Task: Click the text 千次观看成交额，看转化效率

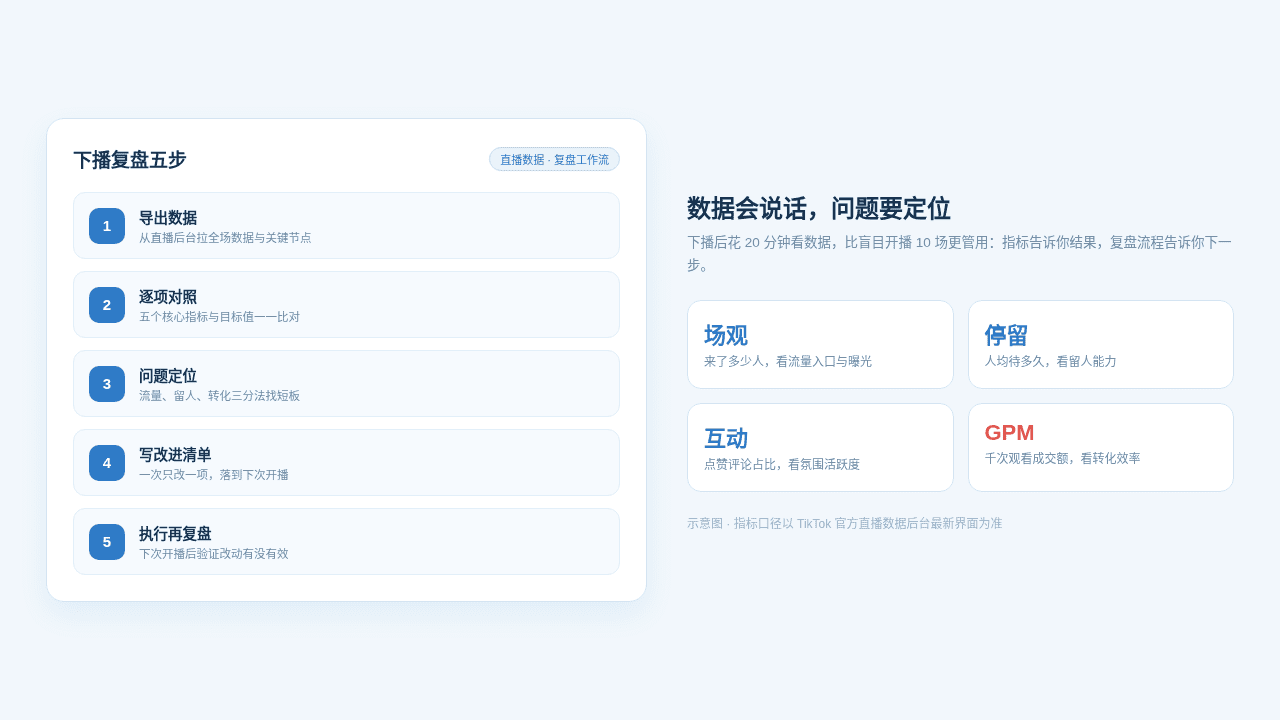Action: tap(1062, 458)
